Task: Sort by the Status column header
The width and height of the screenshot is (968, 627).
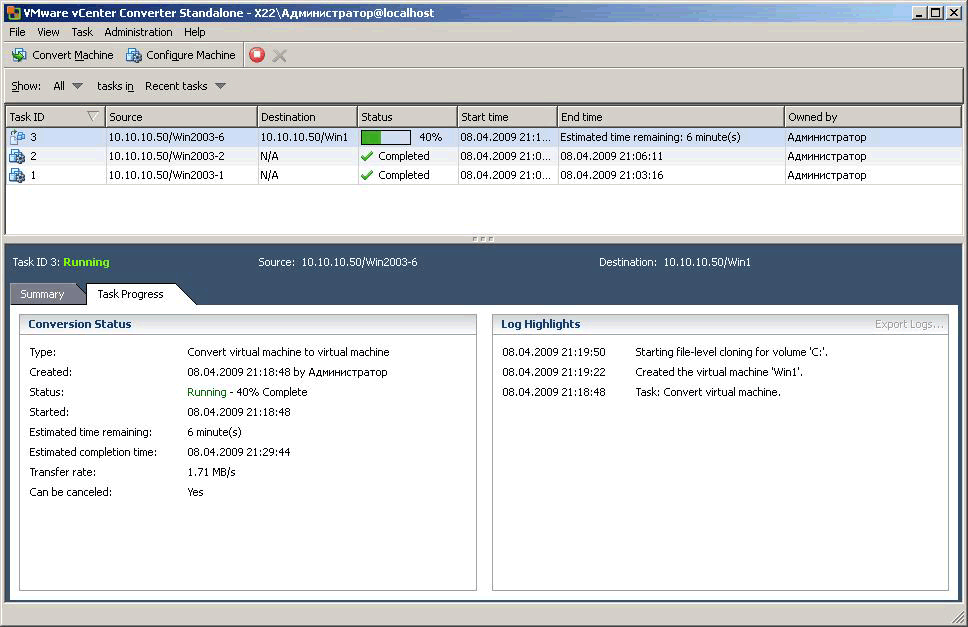Action: click(x=407, y=117)
